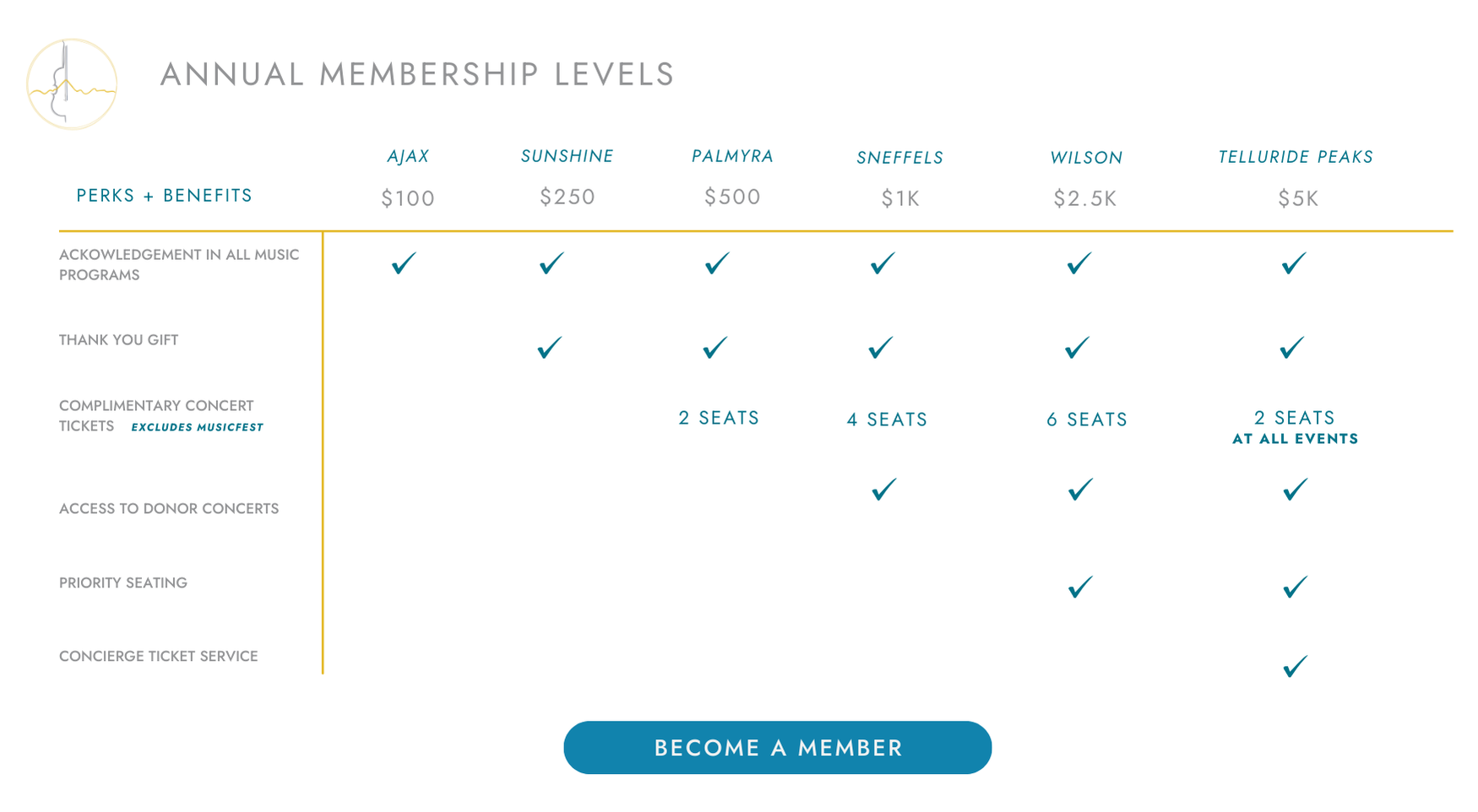Click the Wilson 6 Seats text
Image resolution: width=1478 pixels, height=812 pixels.
click(1087, 420)
